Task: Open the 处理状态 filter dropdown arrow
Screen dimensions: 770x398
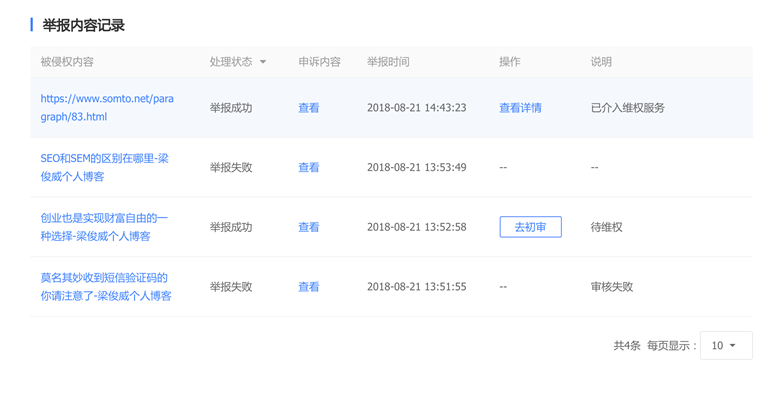Action: 263,62
